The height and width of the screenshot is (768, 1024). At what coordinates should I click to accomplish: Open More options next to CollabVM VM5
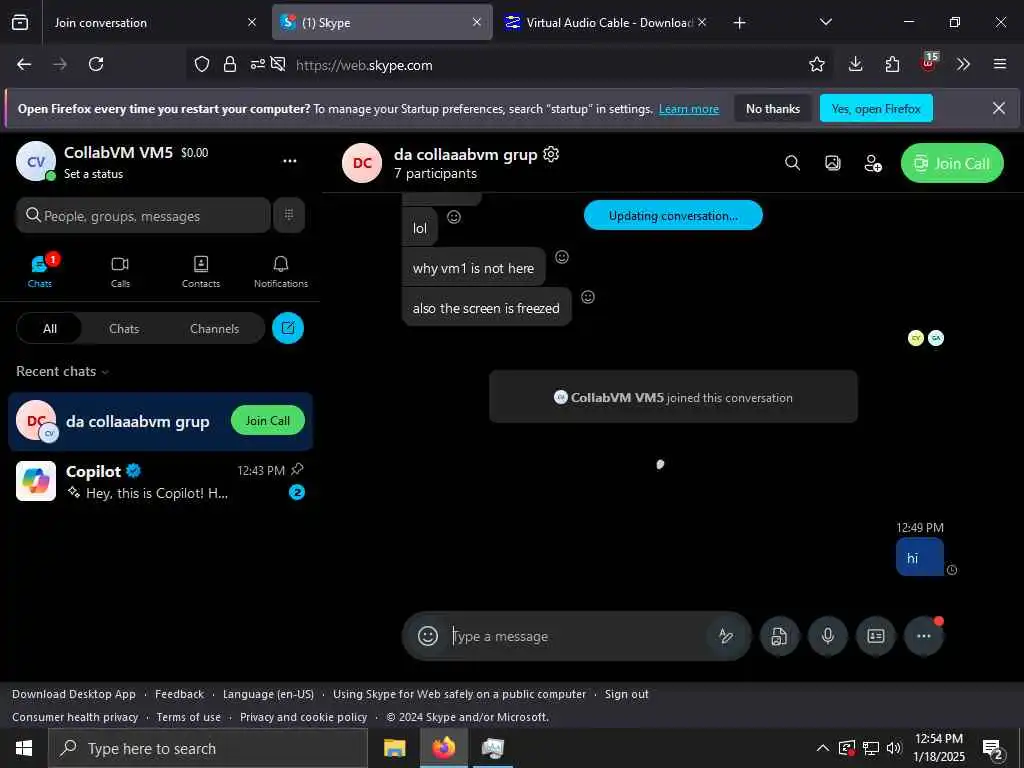[x=290, y=161]
